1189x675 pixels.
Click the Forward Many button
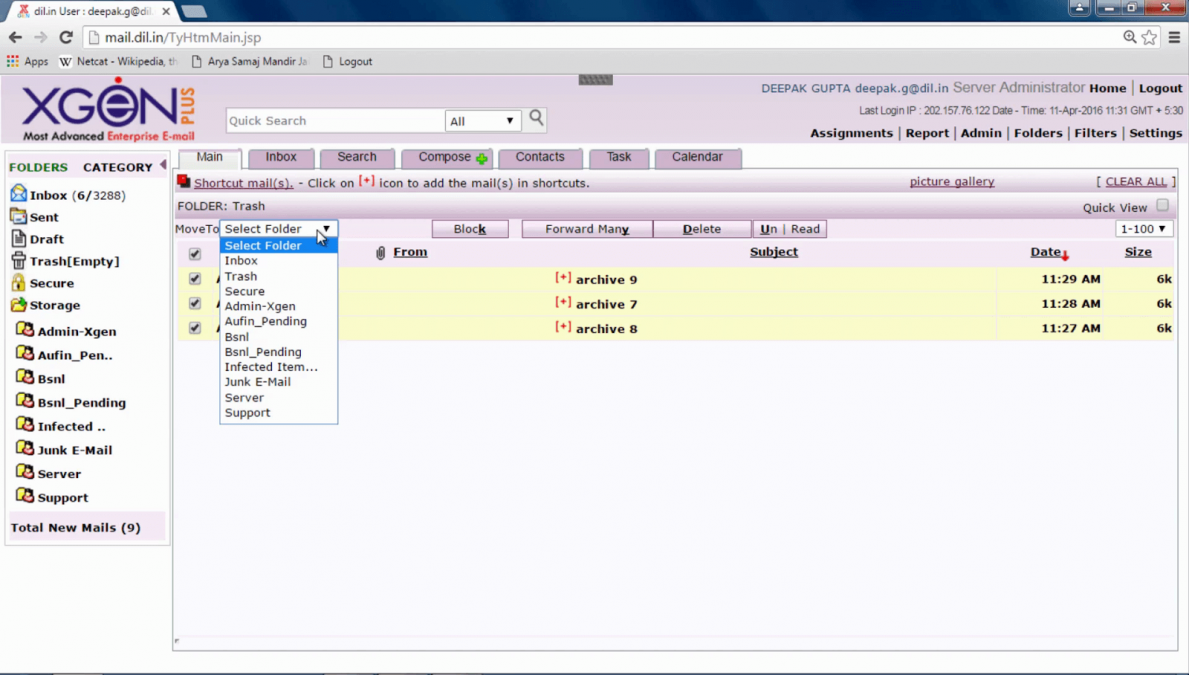click(586, 228)
